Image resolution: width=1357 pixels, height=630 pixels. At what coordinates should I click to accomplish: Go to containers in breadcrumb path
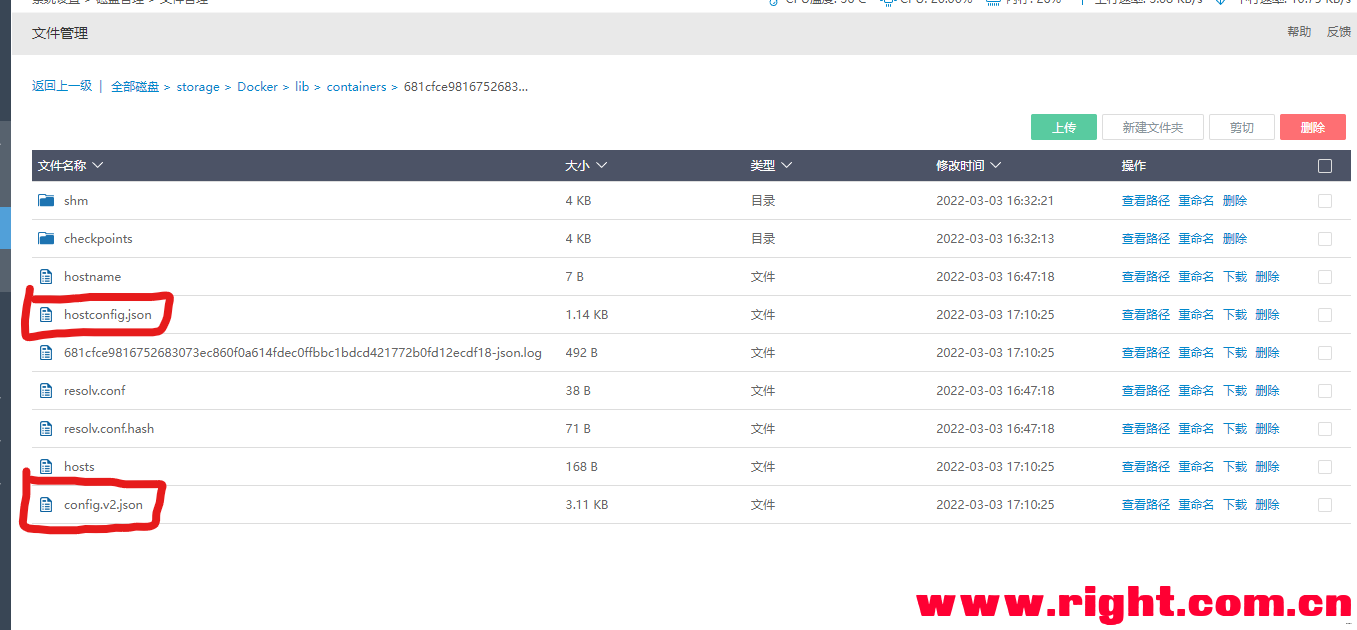[356, 87]
